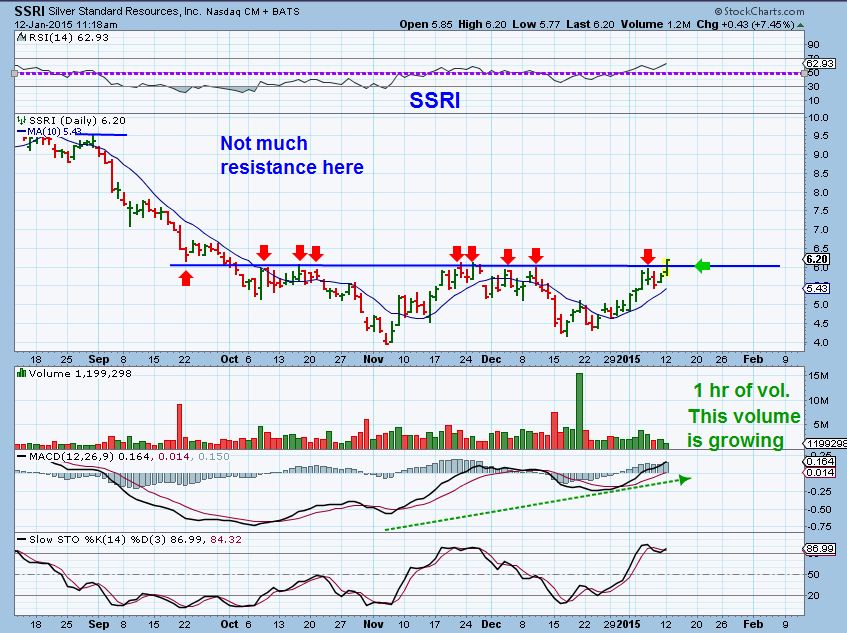
Task: Click the Silver Standard Resources, Inc. company name
Action: [x=124, y=11]
